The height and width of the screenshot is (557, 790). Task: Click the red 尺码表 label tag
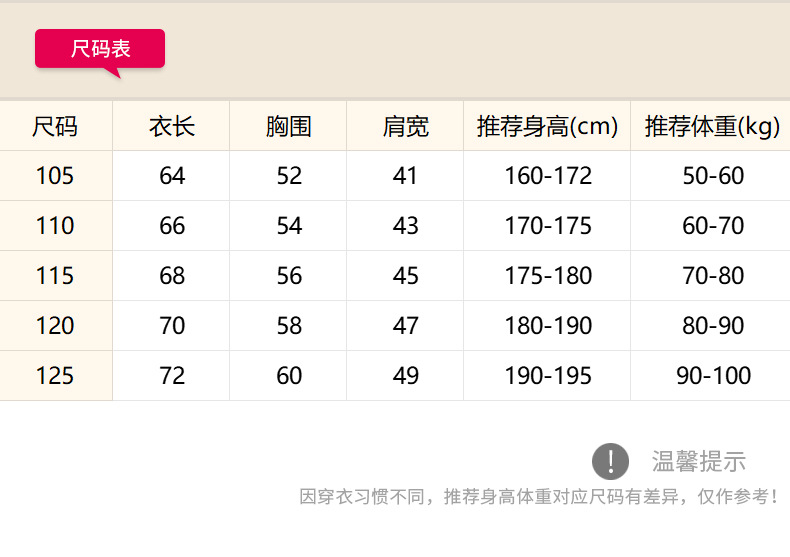pos(100,48)
